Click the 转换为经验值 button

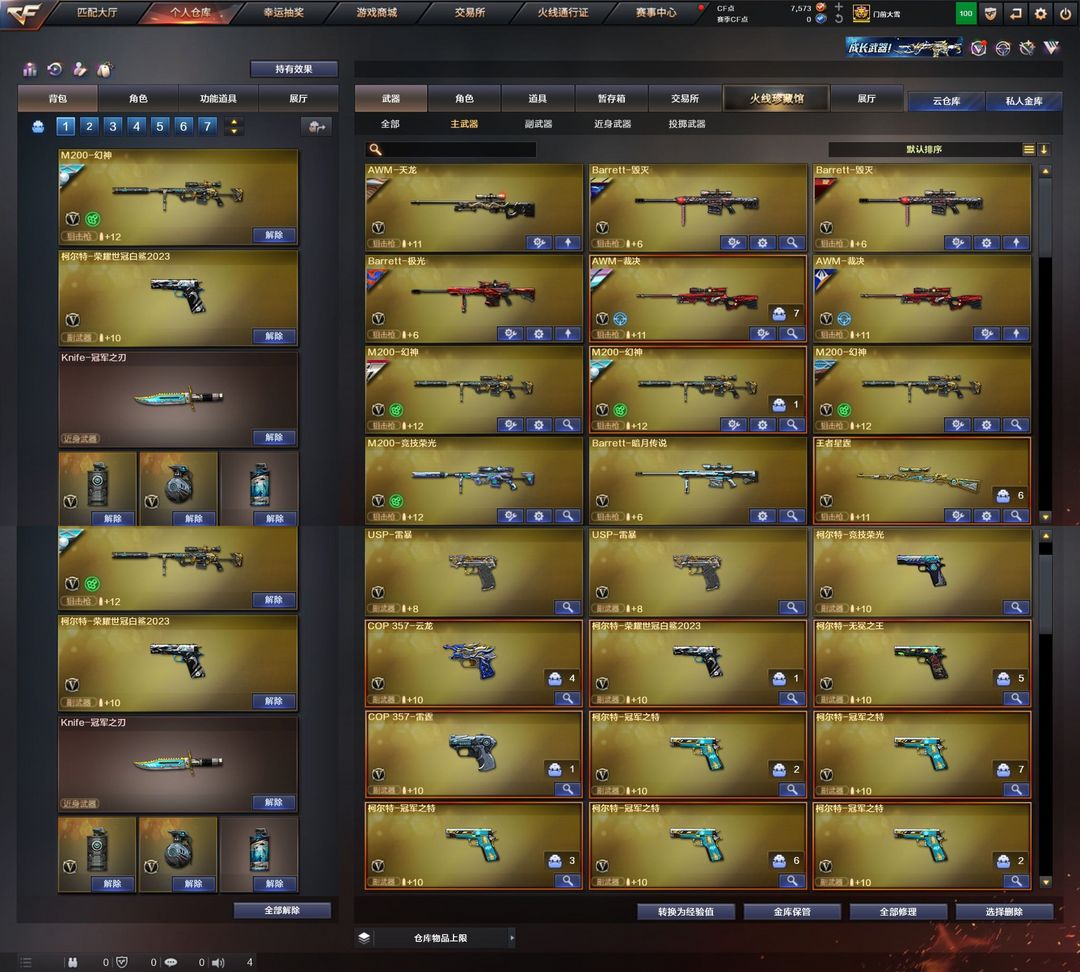(x=686, y=911)
